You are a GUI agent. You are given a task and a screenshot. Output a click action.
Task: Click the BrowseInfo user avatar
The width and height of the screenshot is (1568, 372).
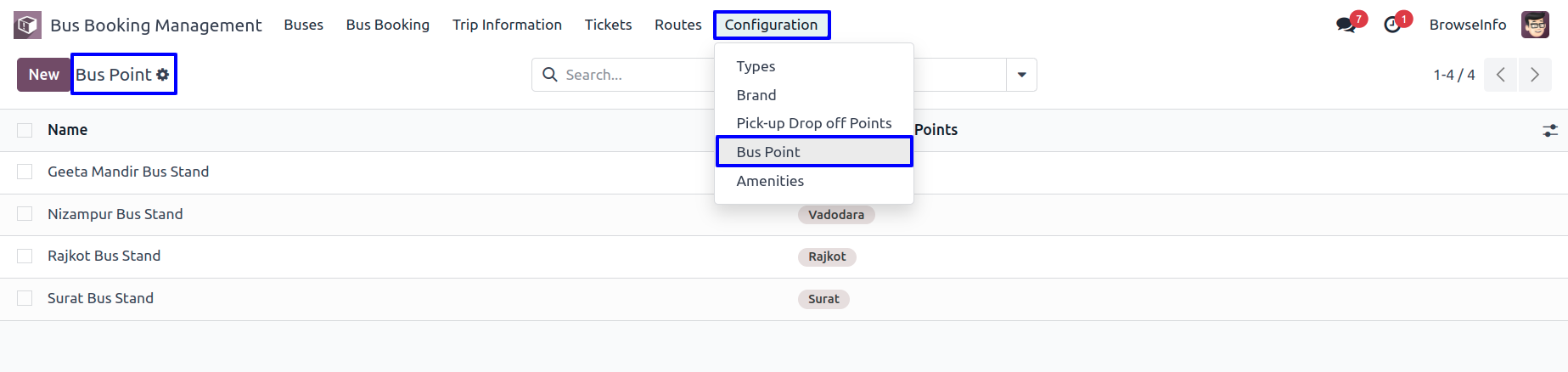(1535, 25)
